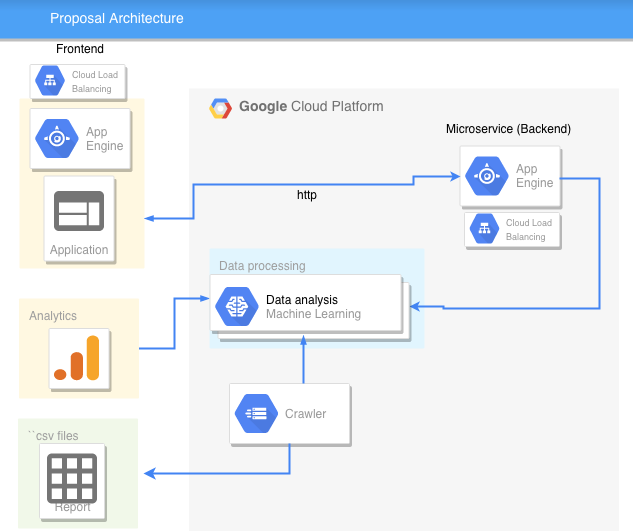Click the frontend Cloud Load Balancing icon
The height and width of the screenshot is (531, 633).
point(51,82)
